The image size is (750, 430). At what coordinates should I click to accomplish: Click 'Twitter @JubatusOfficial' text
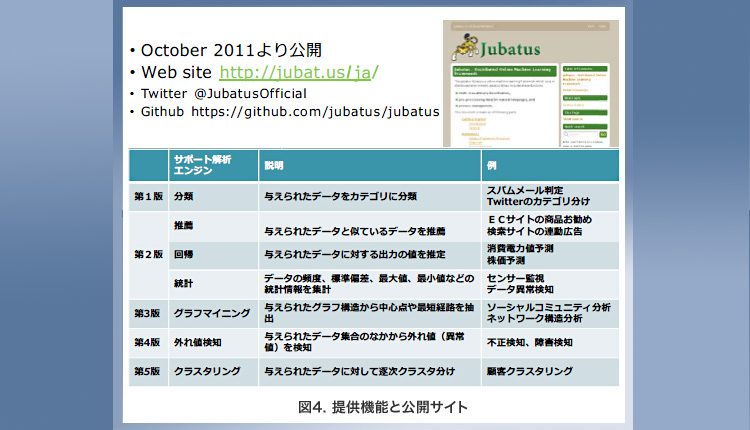pyautogui.click(x=224, y=93)
